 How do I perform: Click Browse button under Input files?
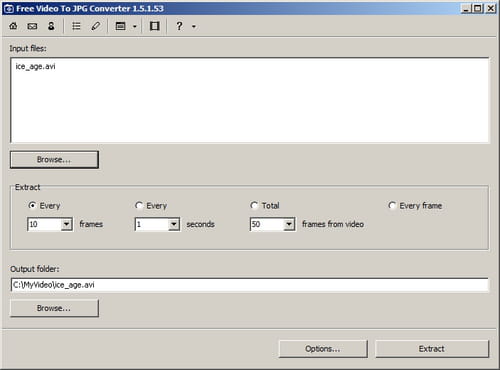pos(54,160)
